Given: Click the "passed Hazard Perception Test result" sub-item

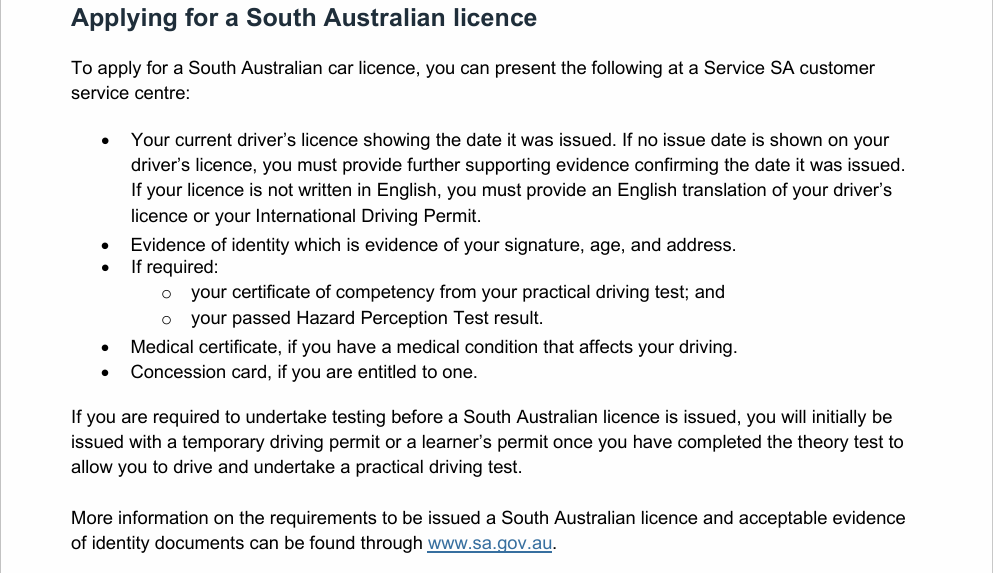Looking at the screenshot, I should [367, 319].
